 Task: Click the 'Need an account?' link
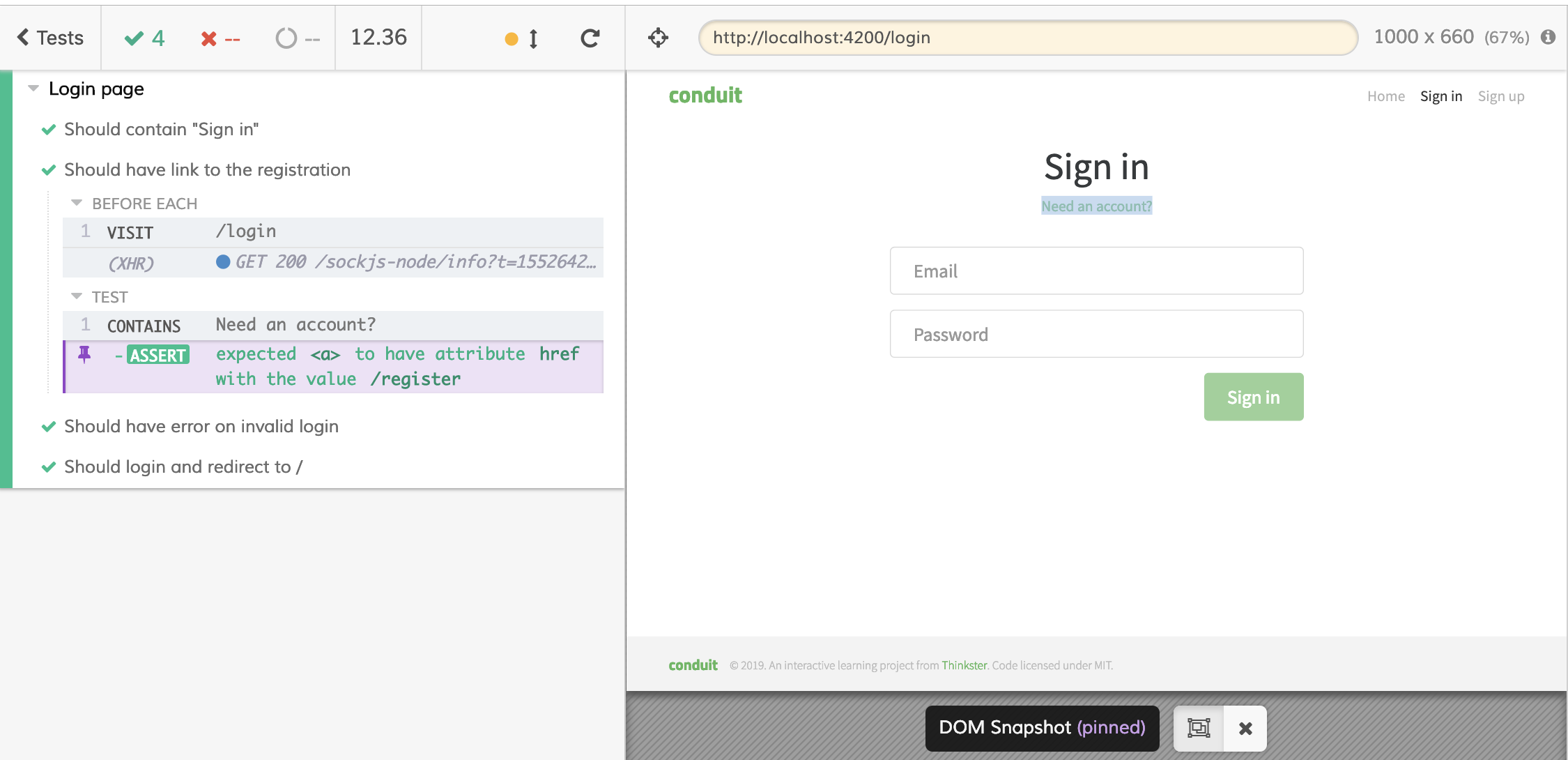[1096, 206]
